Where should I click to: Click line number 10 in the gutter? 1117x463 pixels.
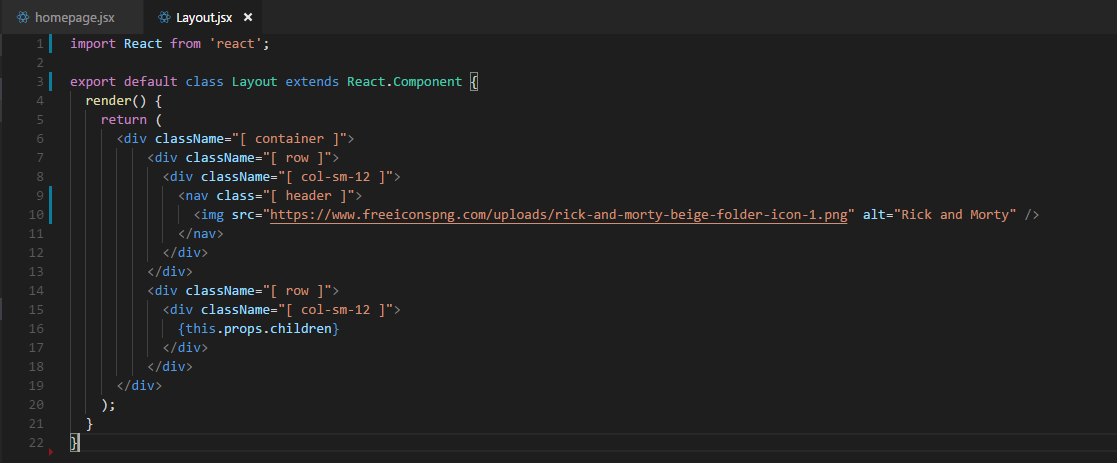36,214
